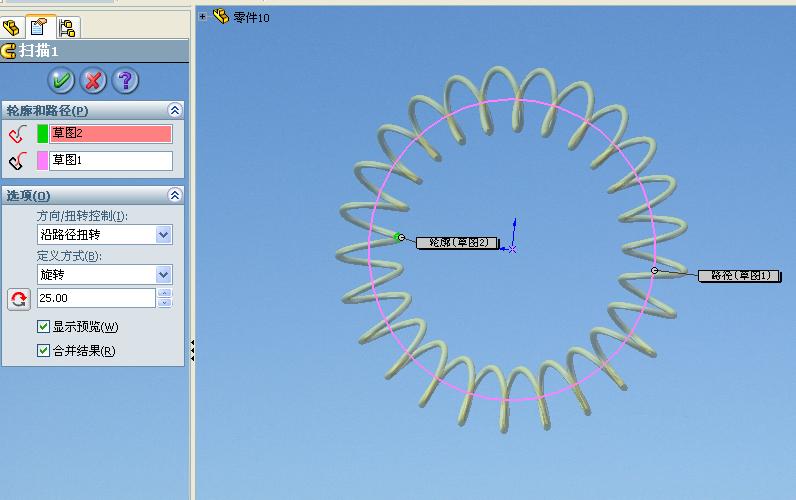Open the ConfigurationManager tab
Image resolution: width=796 pixels, height=500 pixels.
click(x=67, y=27)
